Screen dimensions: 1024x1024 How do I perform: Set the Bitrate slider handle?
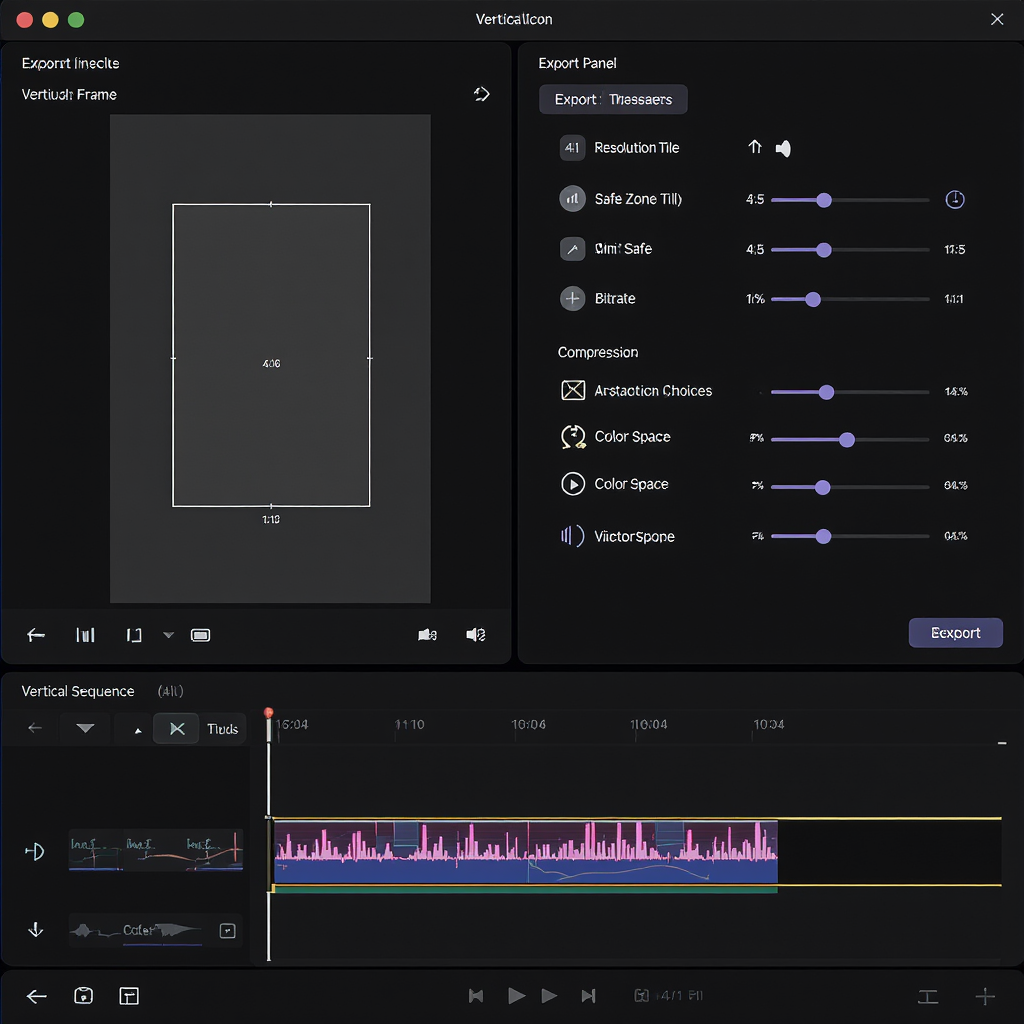pos(813,299)
